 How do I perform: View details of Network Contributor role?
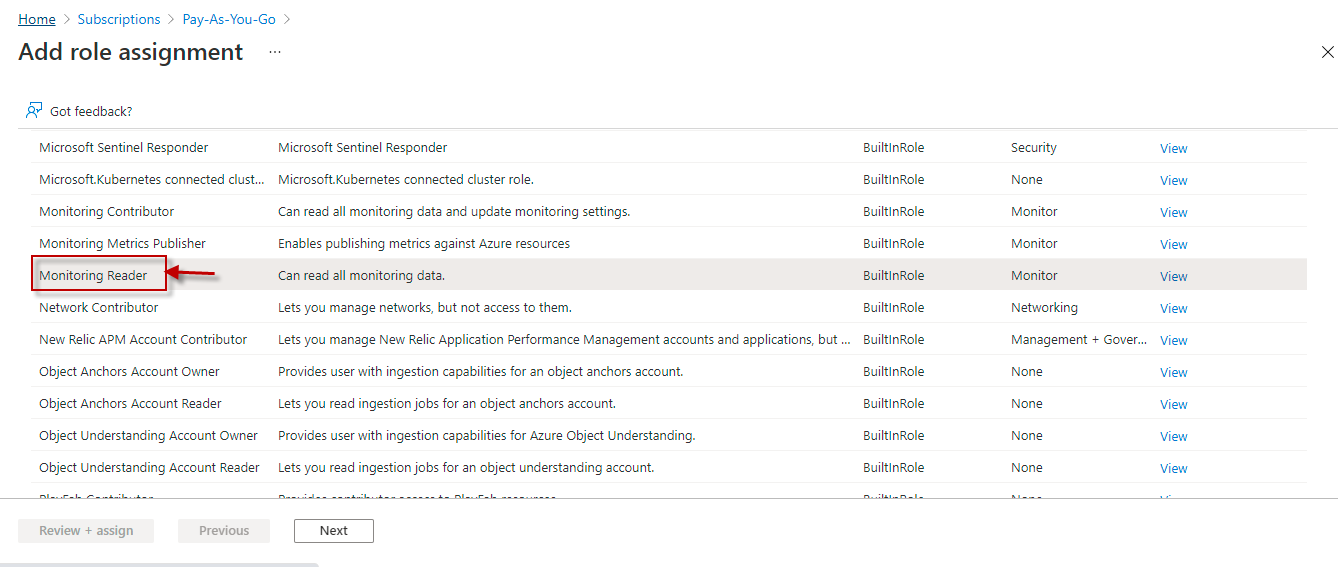1173,308
